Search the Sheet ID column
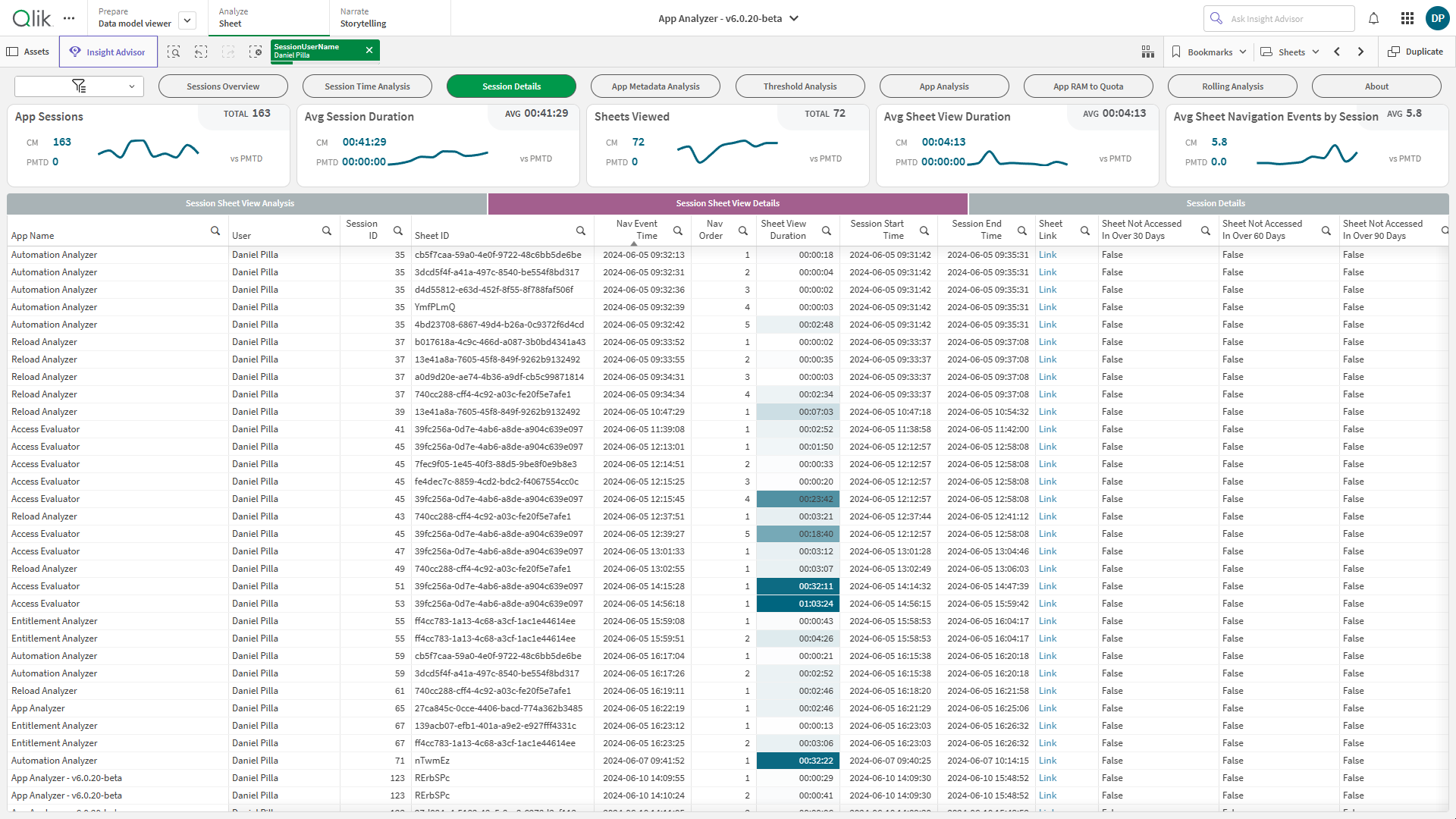 pyautogui.click(x=581, y=231)
